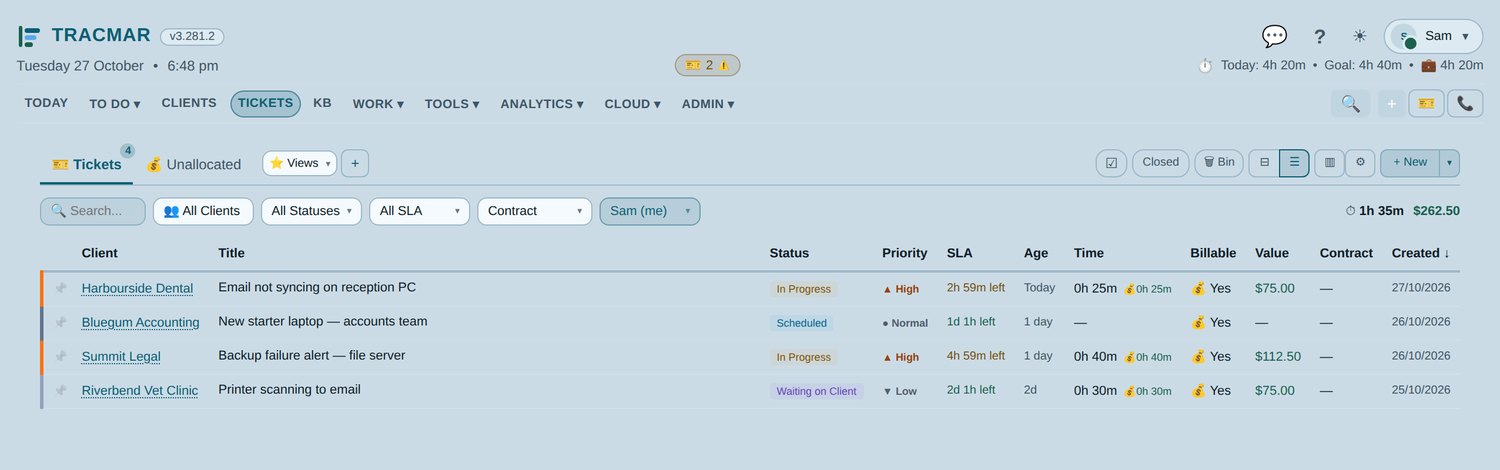Click the quick add plus button
Screen dimensions: 1500x470
coord(1391,103)
